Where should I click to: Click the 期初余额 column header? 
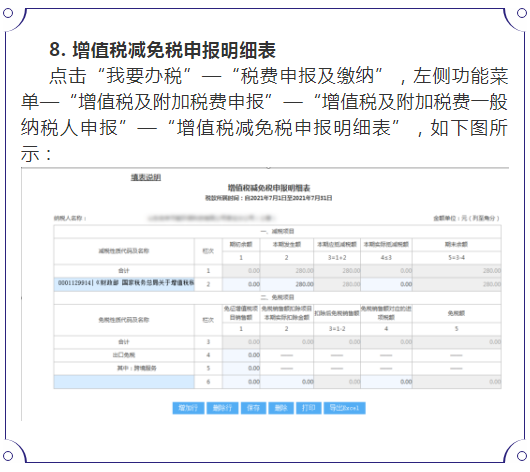click(241, 244)
